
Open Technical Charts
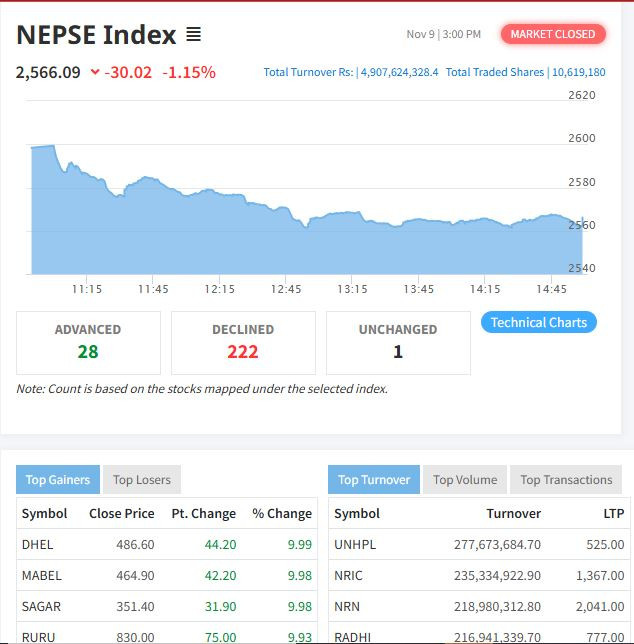pos(538,322)
